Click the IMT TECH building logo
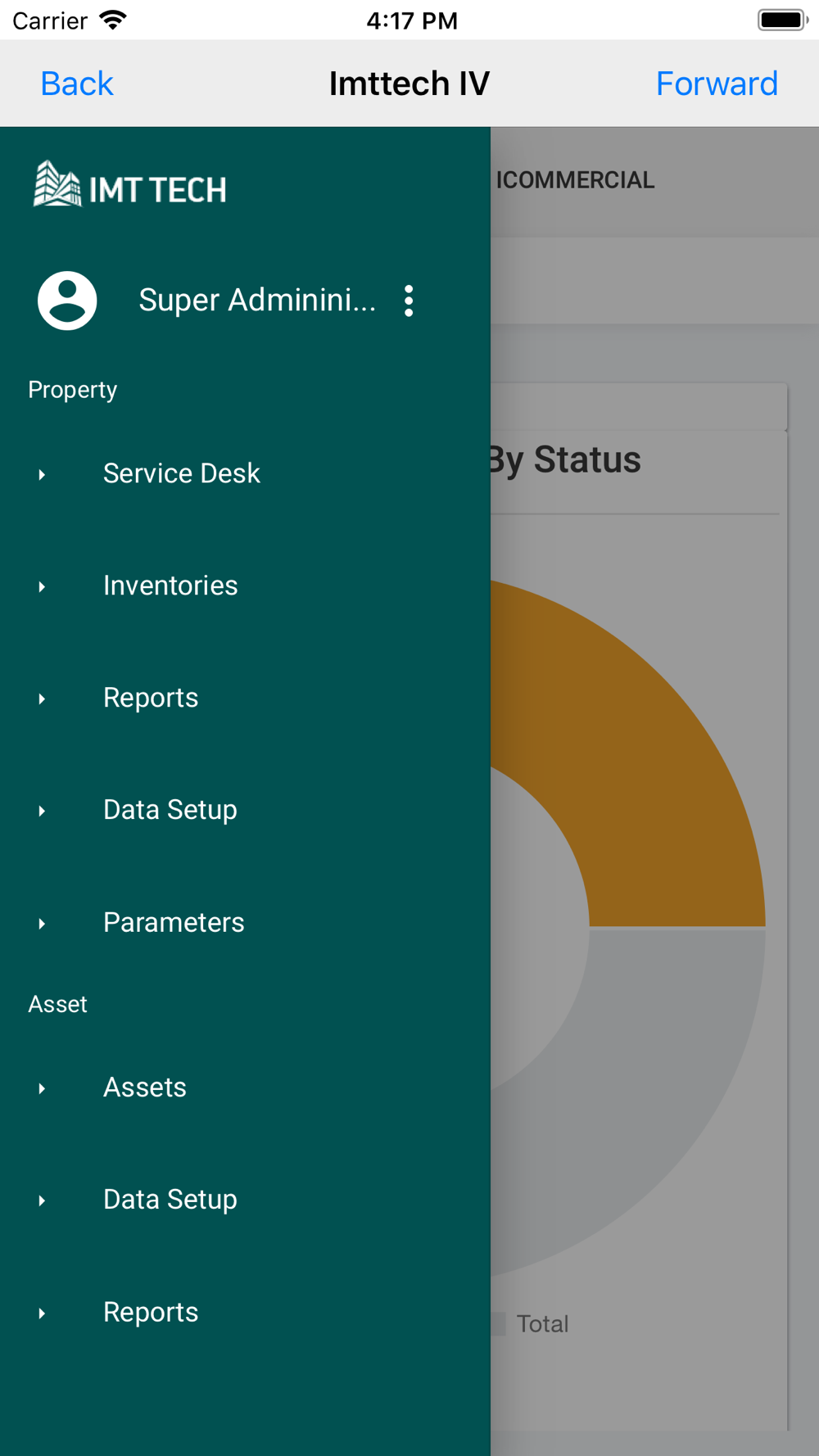The image size is (819, 1456). pyautogui.click(x=129, y=184)
